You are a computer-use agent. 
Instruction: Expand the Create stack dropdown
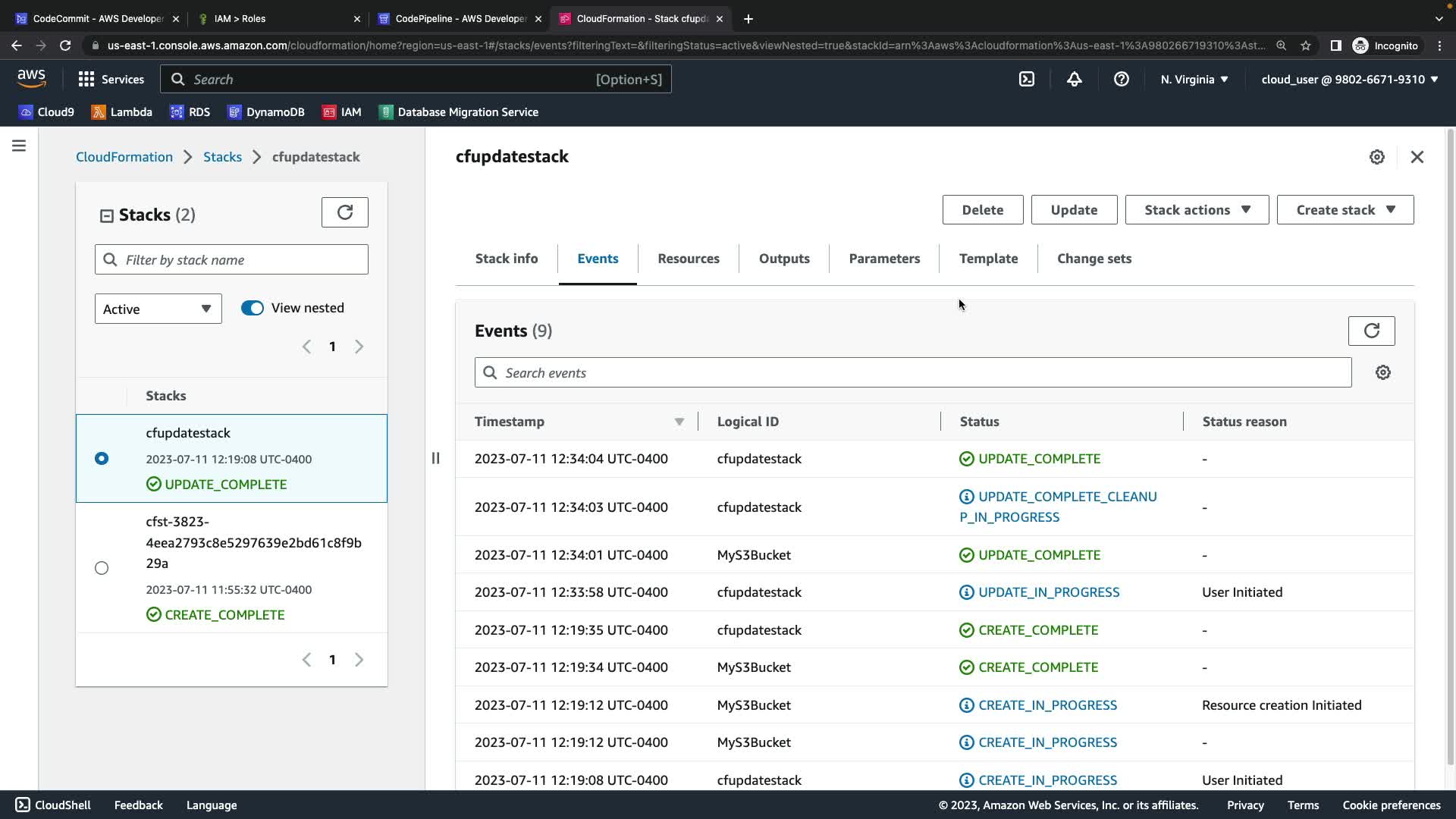[1345, 210]
